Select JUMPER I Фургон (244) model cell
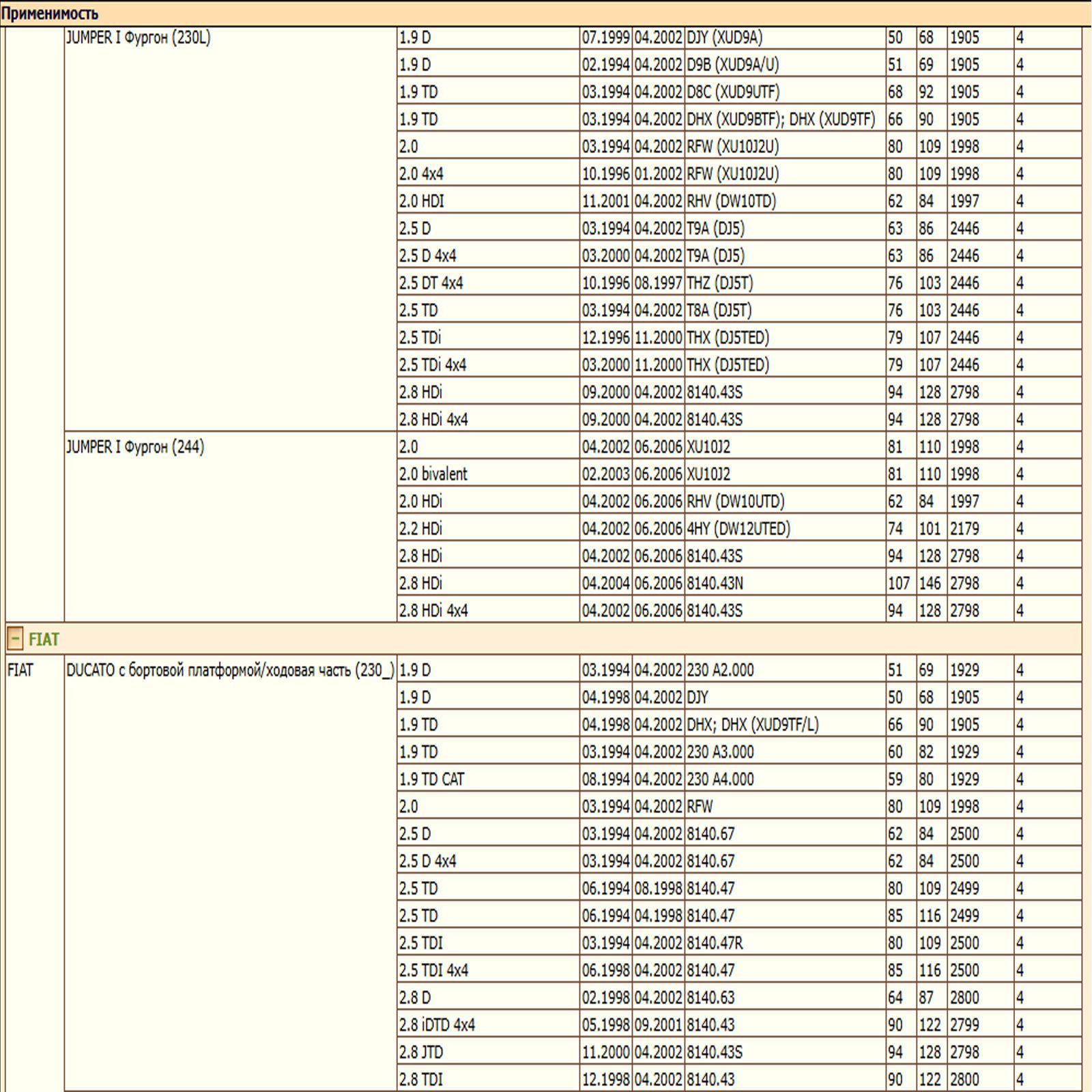Viewport: 1092px width, 1092px height. (231, 528)
